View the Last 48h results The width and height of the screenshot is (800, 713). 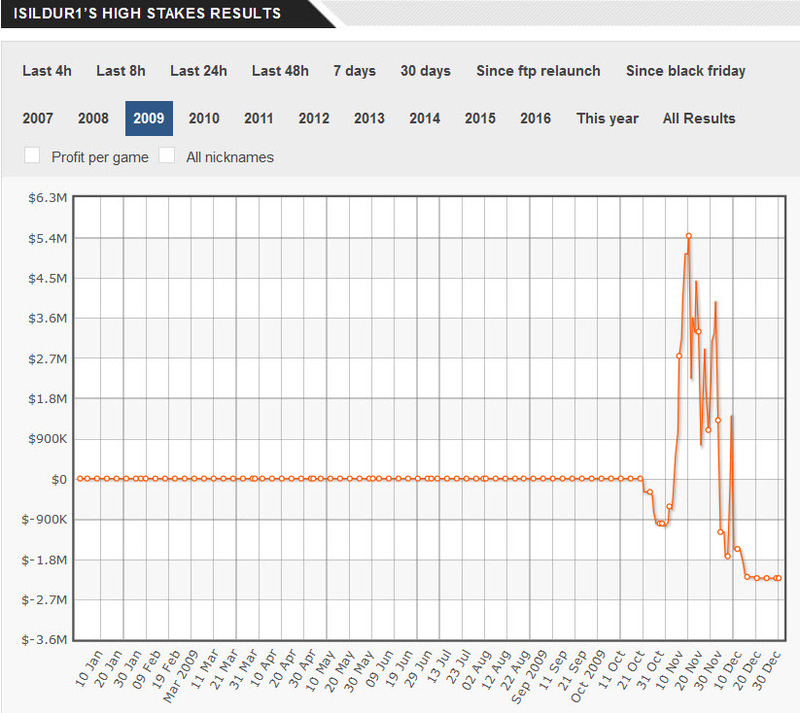pyautogui.click(x=280, y=71)
